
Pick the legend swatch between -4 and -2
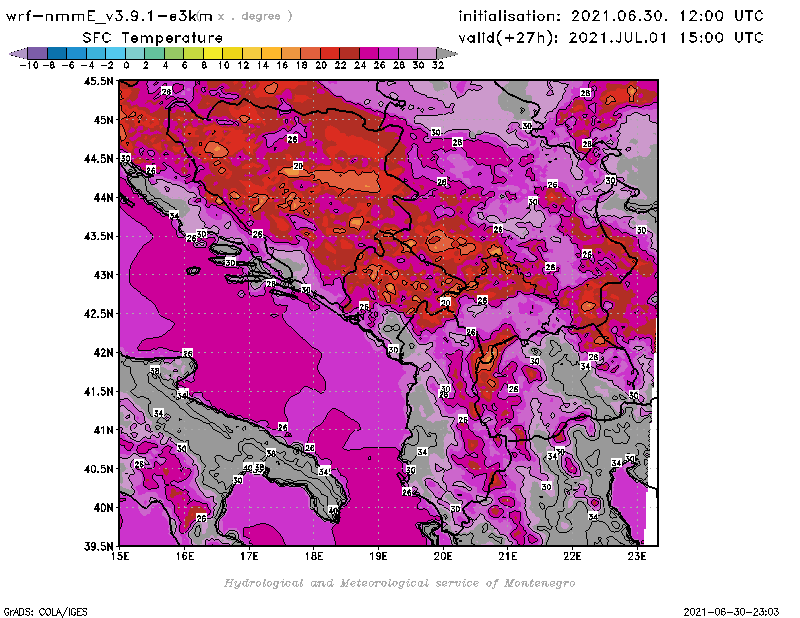96,54
